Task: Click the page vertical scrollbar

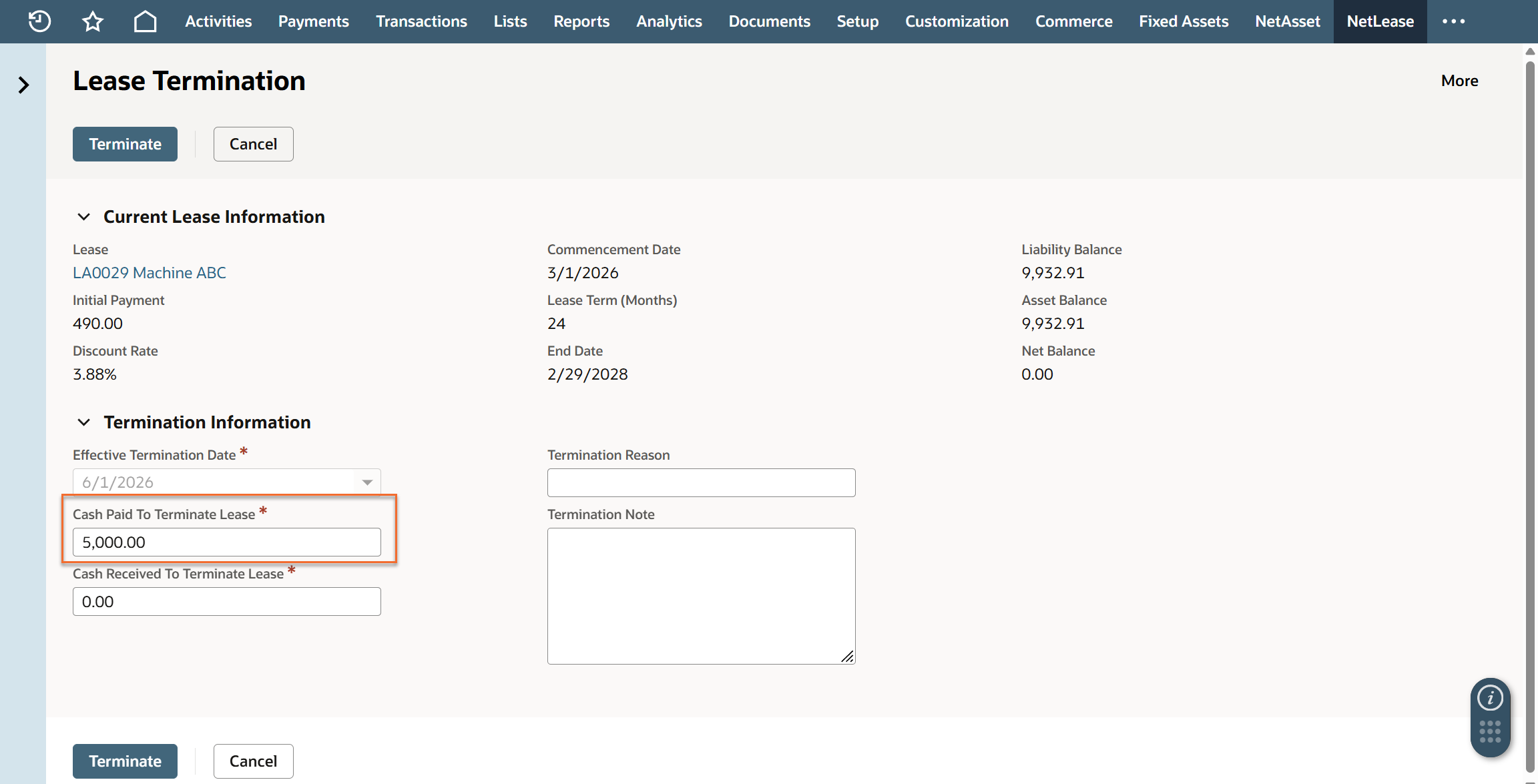Action: pyautogui.click(x=1530, y=400)
